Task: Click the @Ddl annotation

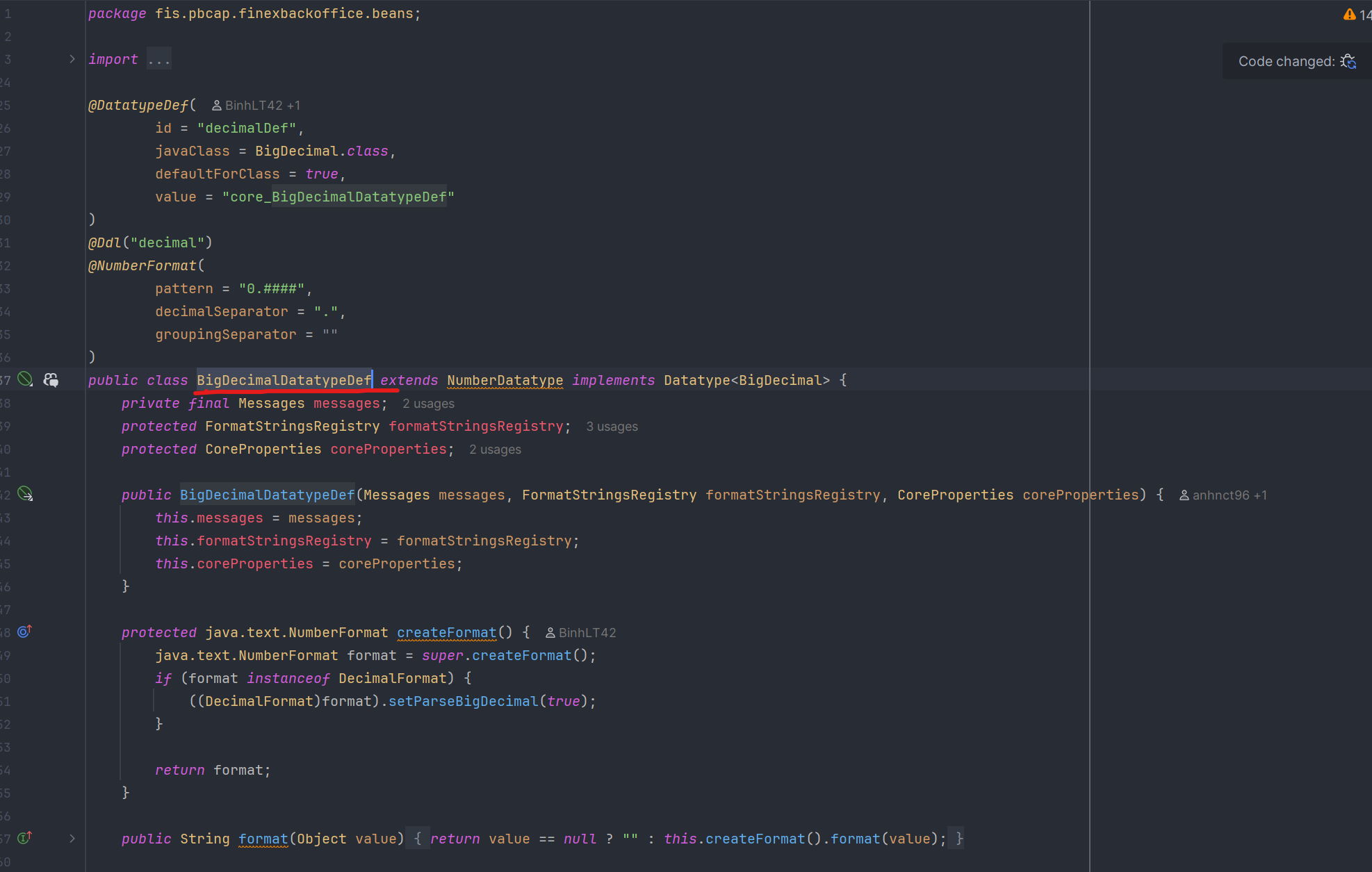Action: [105, 242]
